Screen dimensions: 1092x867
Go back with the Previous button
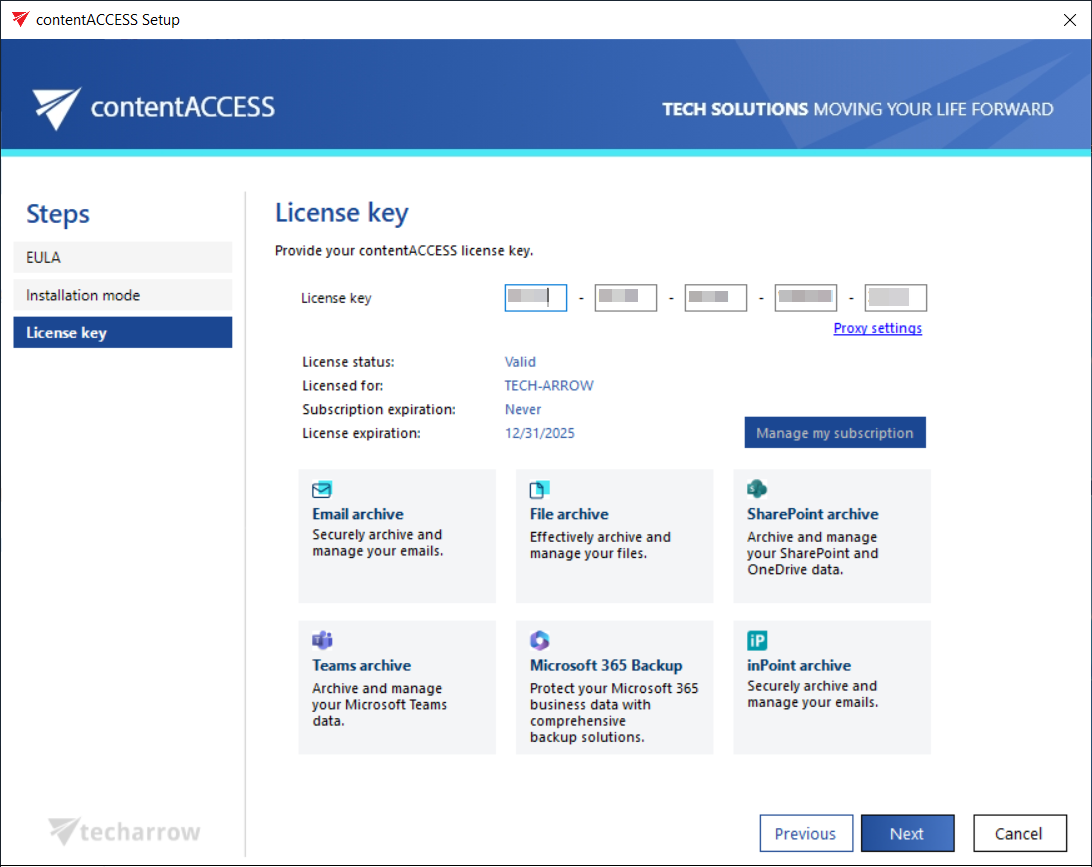click(805, 834)
